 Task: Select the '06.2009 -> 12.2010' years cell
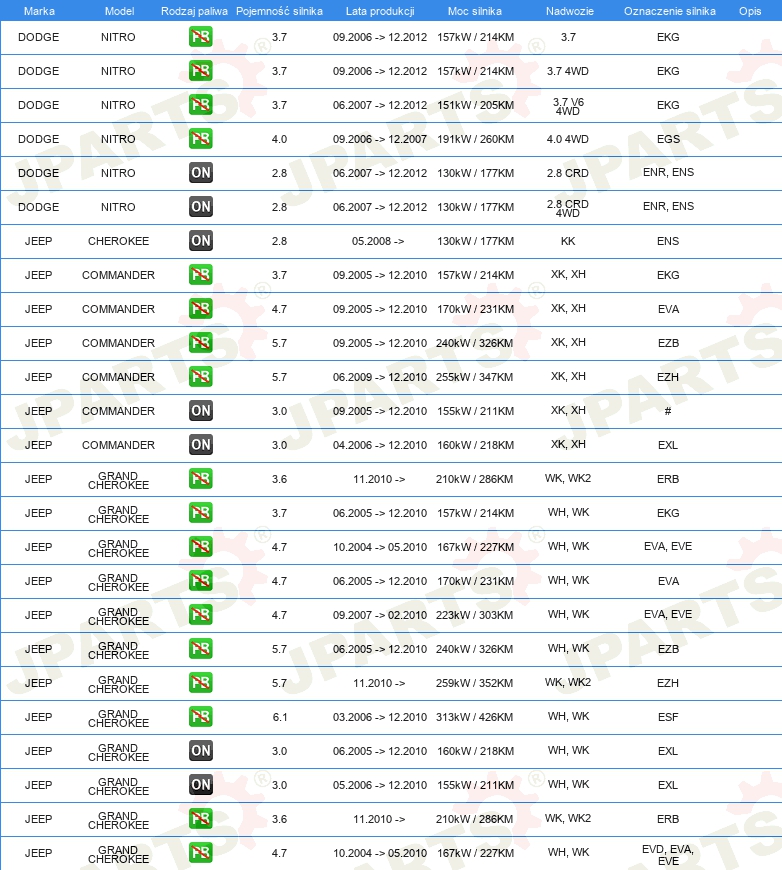pyautogui.click(x=380, y=377)
